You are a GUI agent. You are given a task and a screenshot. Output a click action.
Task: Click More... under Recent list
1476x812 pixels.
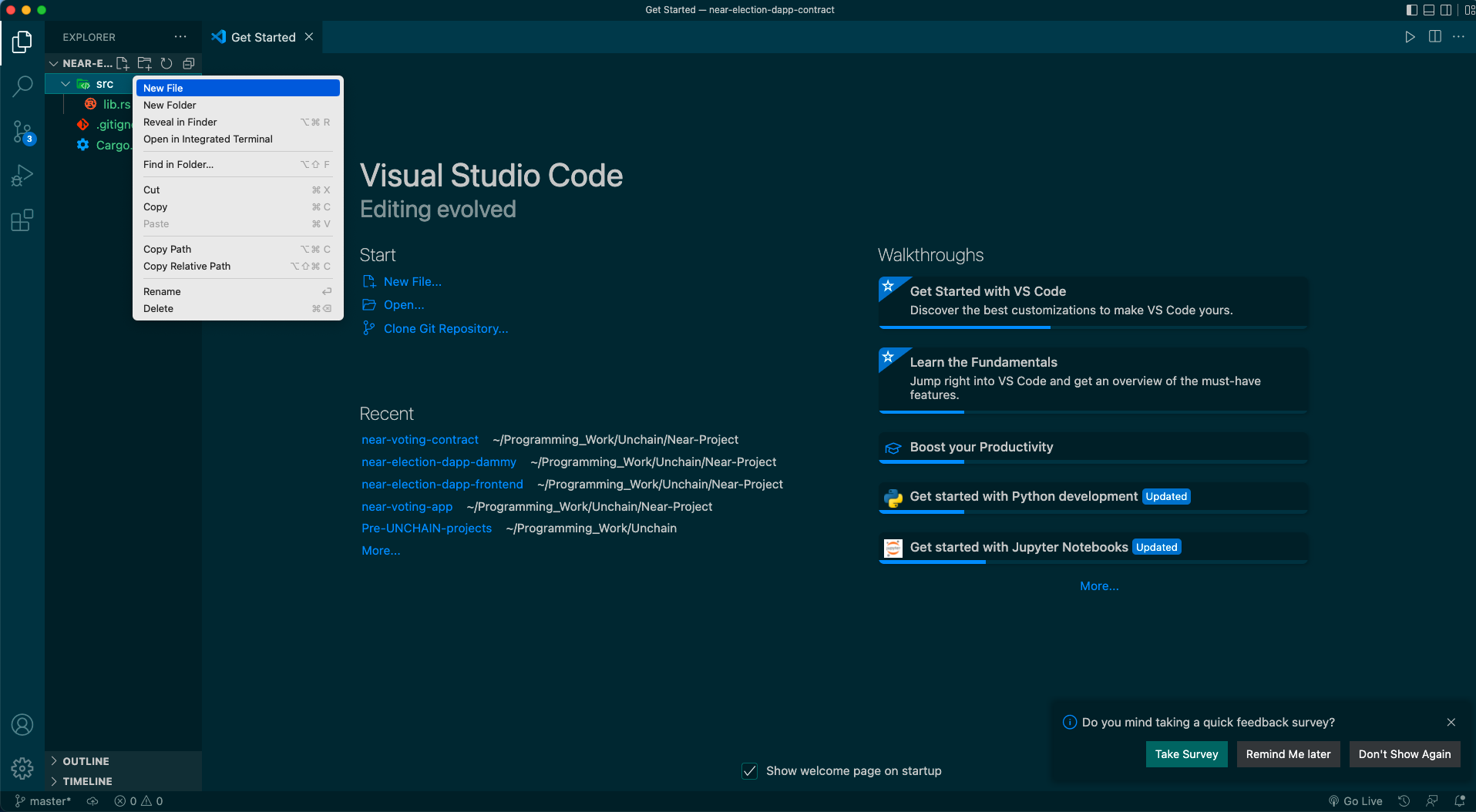coord(381,551)
